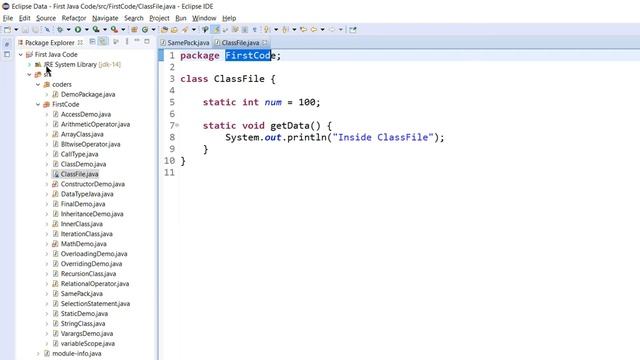Select StaticDemo.java file
The height and width of the screenshot is (360, 640).
tap(84, 313)
